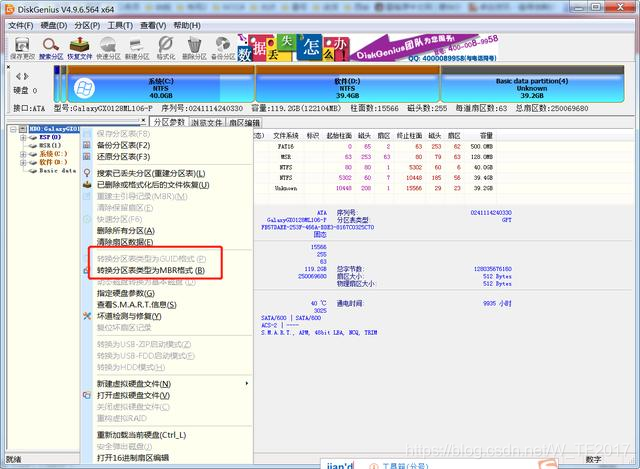Click the 格式化 toolbar icon
The width and height of the screenshot is (640, 469).
pyautogui.click(x=166, y=48)
